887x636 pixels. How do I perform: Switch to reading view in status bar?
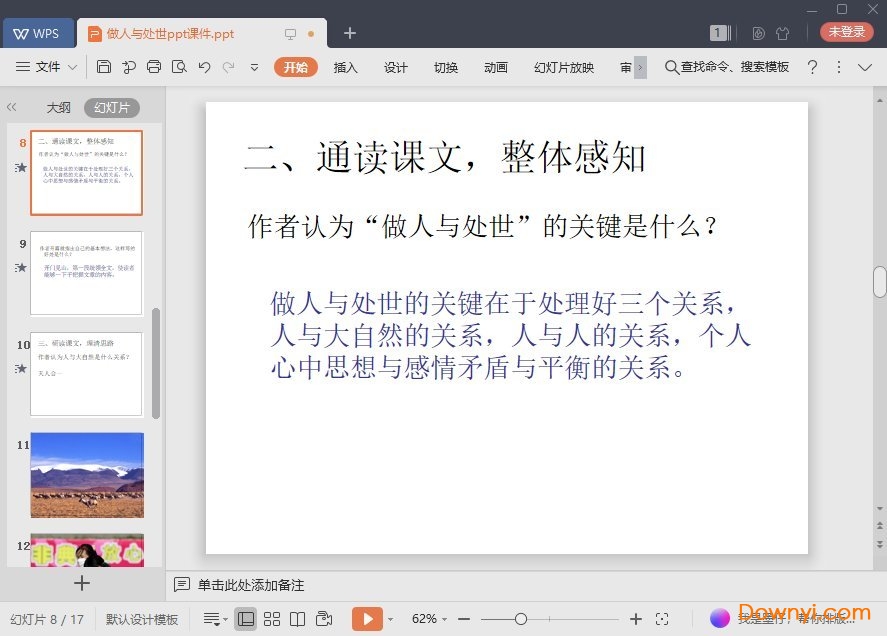(x=297, y=619)
